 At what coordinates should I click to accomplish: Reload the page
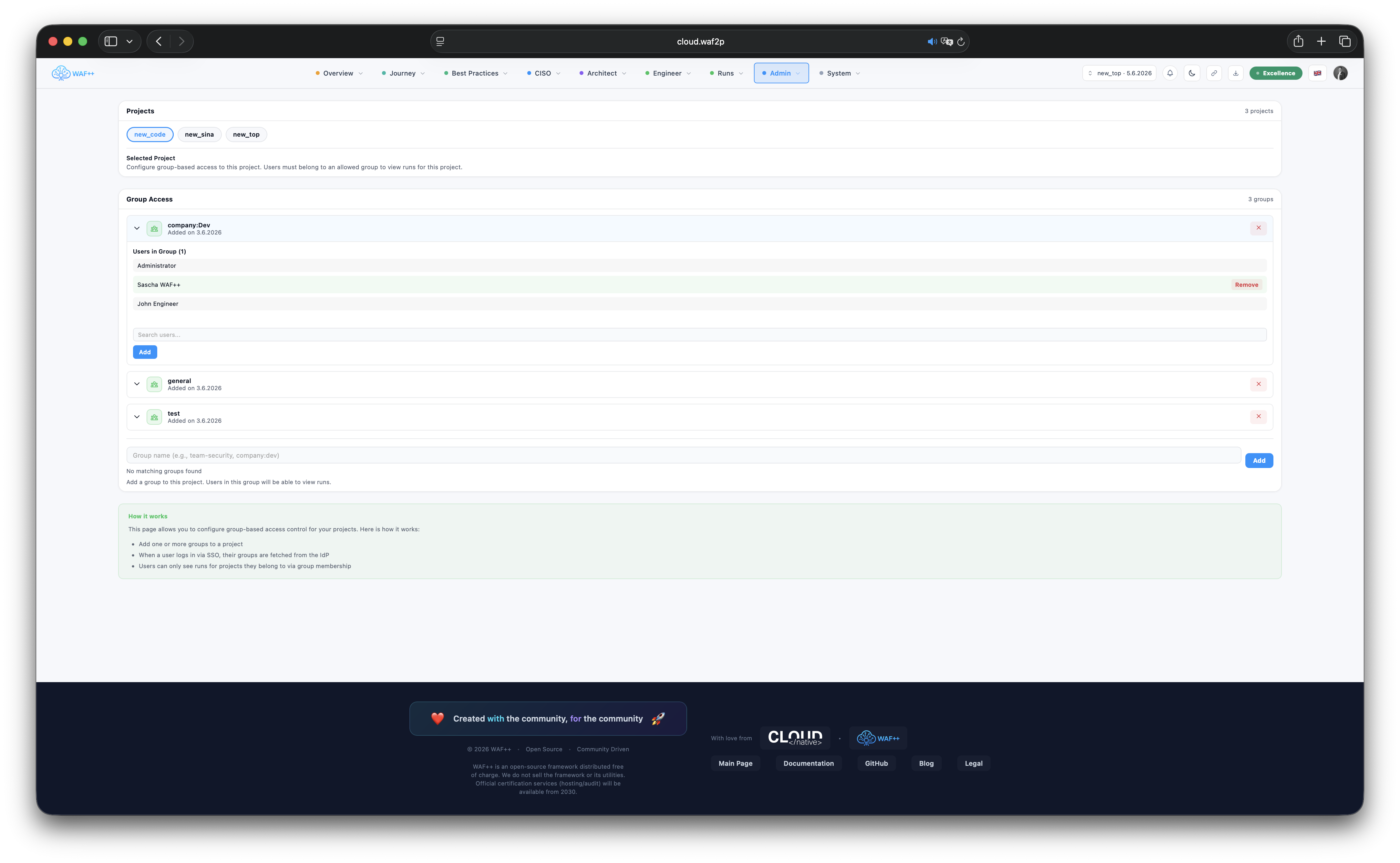[961, 41]
